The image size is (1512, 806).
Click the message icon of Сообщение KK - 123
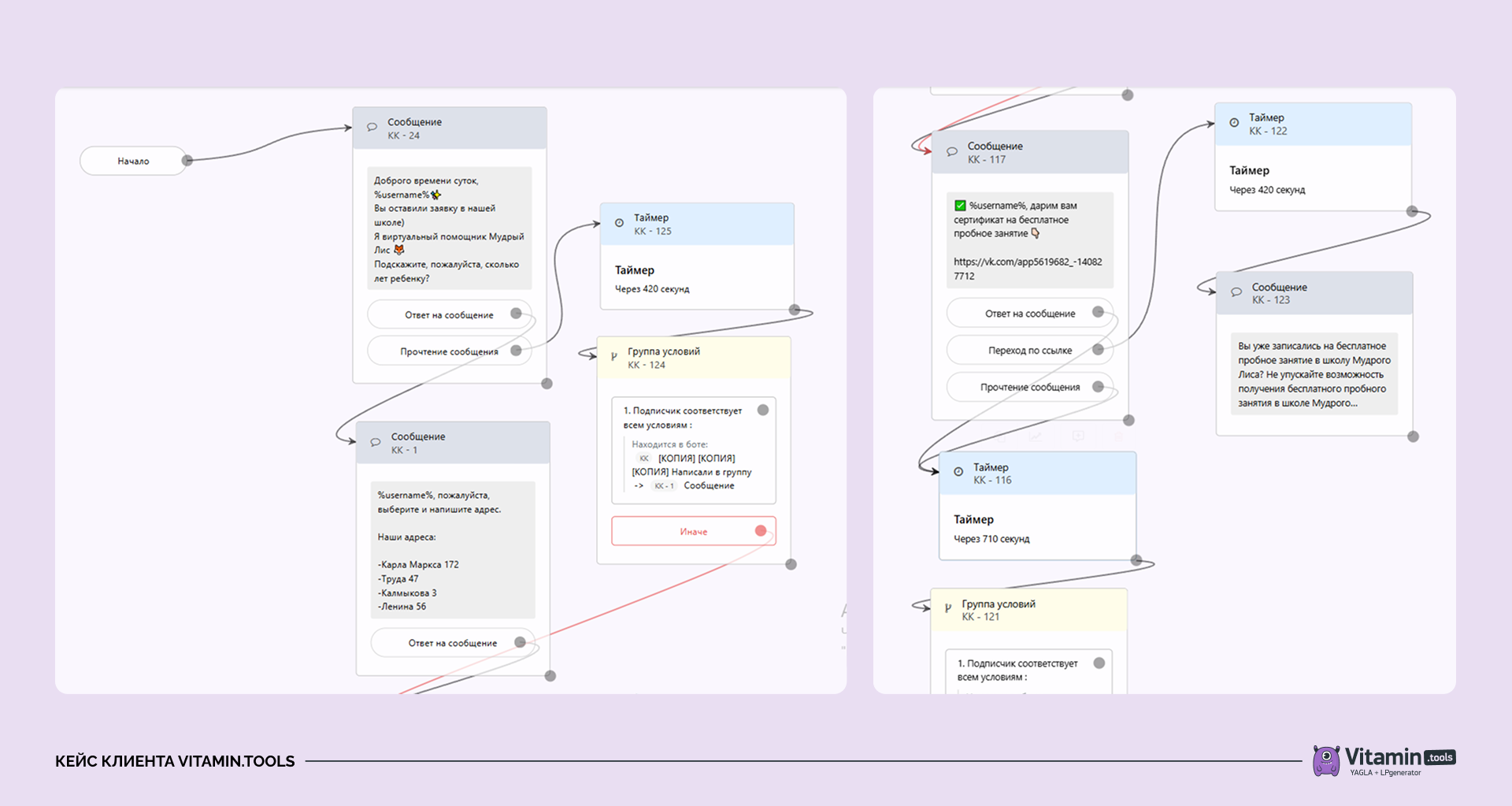1236,292
